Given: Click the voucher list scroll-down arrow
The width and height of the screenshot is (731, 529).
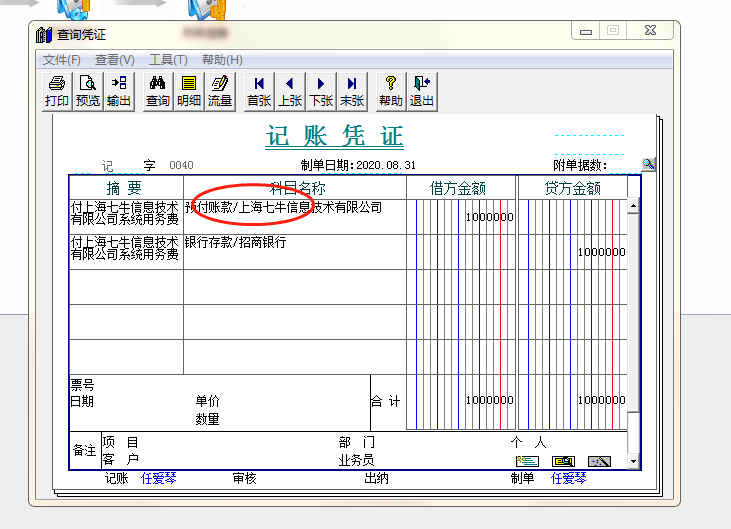Looking at the screenshot, I should pos(633,461).
